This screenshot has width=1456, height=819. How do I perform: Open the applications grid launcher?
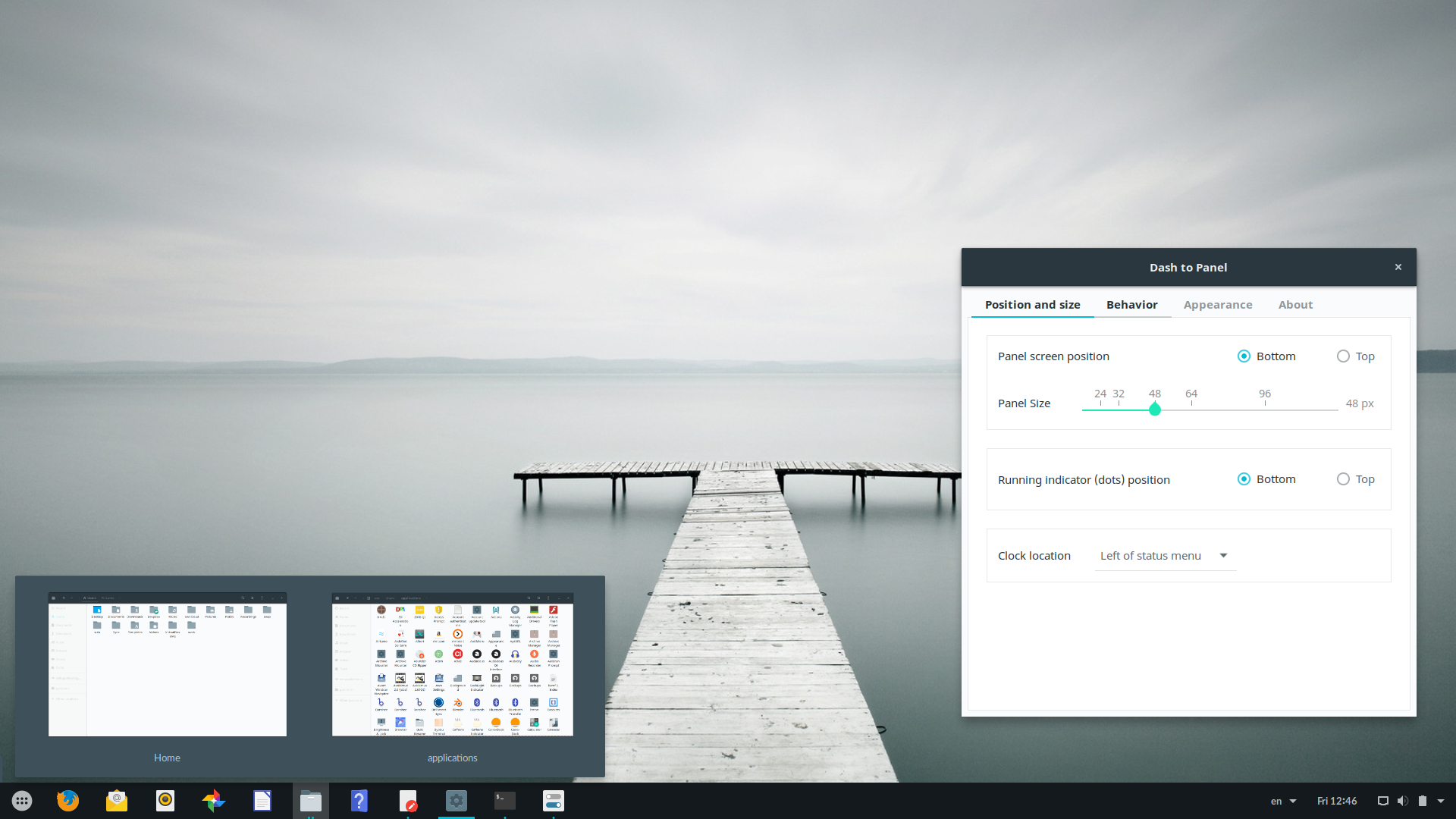[x=21, y=801]
